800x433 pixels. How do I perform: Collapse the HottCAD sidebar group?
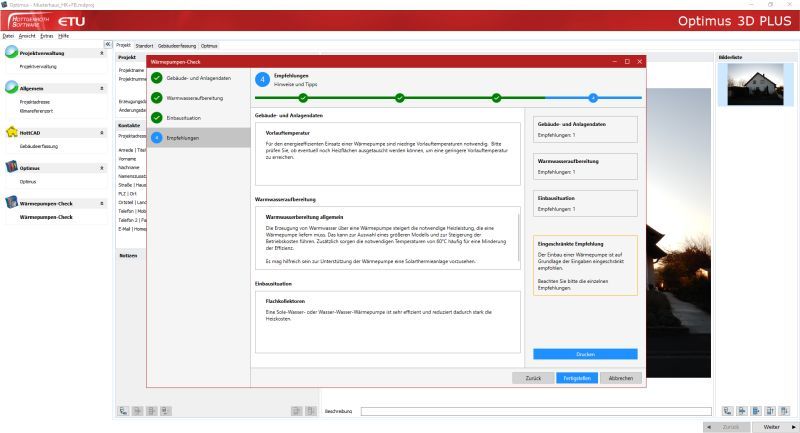pos(101,132)
